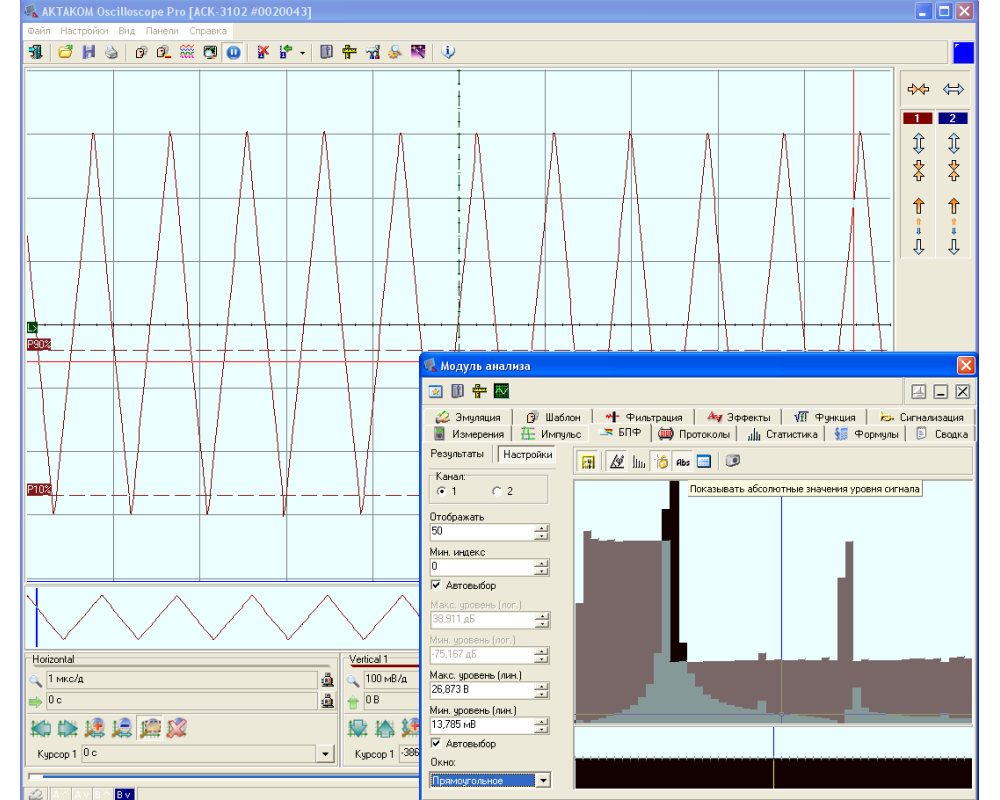
Task: Click the save floppy disk icon
Action: [88, 52]
